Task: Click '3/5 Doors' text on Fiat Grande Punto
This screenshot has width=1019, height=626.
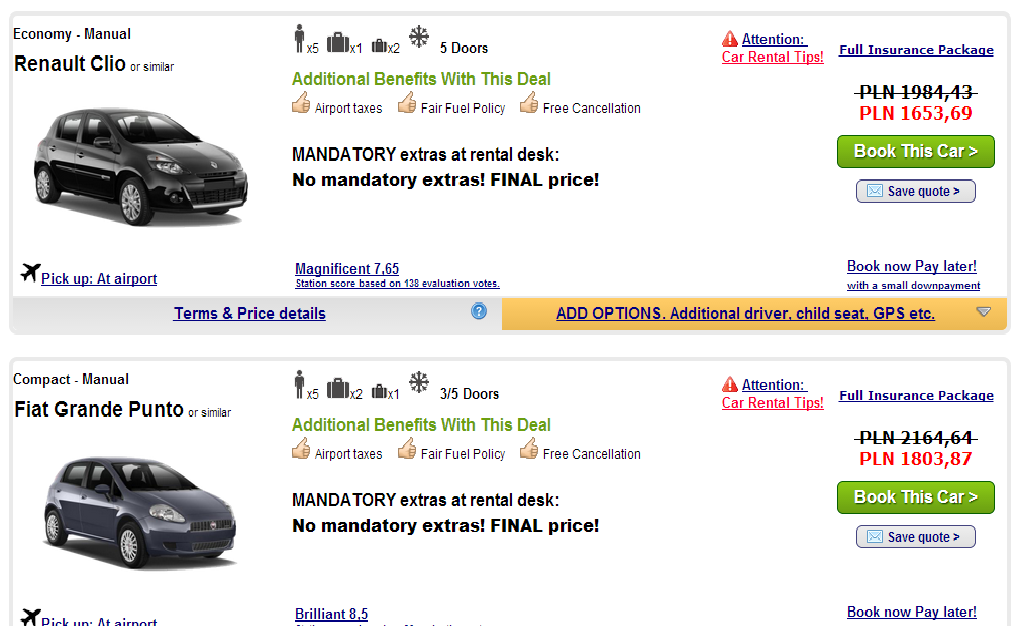Action: point(469,394)
